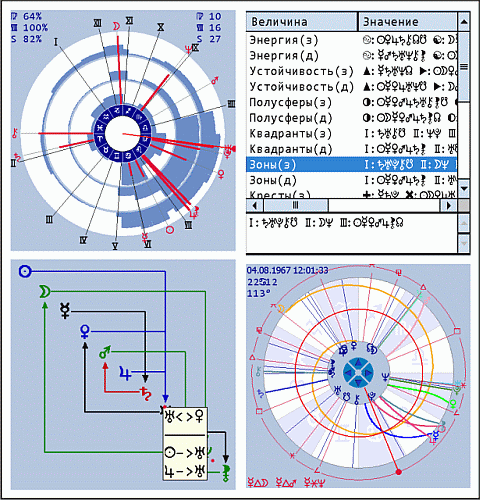The height and width of the screenshot is (500, 480).
Task: Click the black Mercury glyph in diagram
Action: [x=65, y=311]
